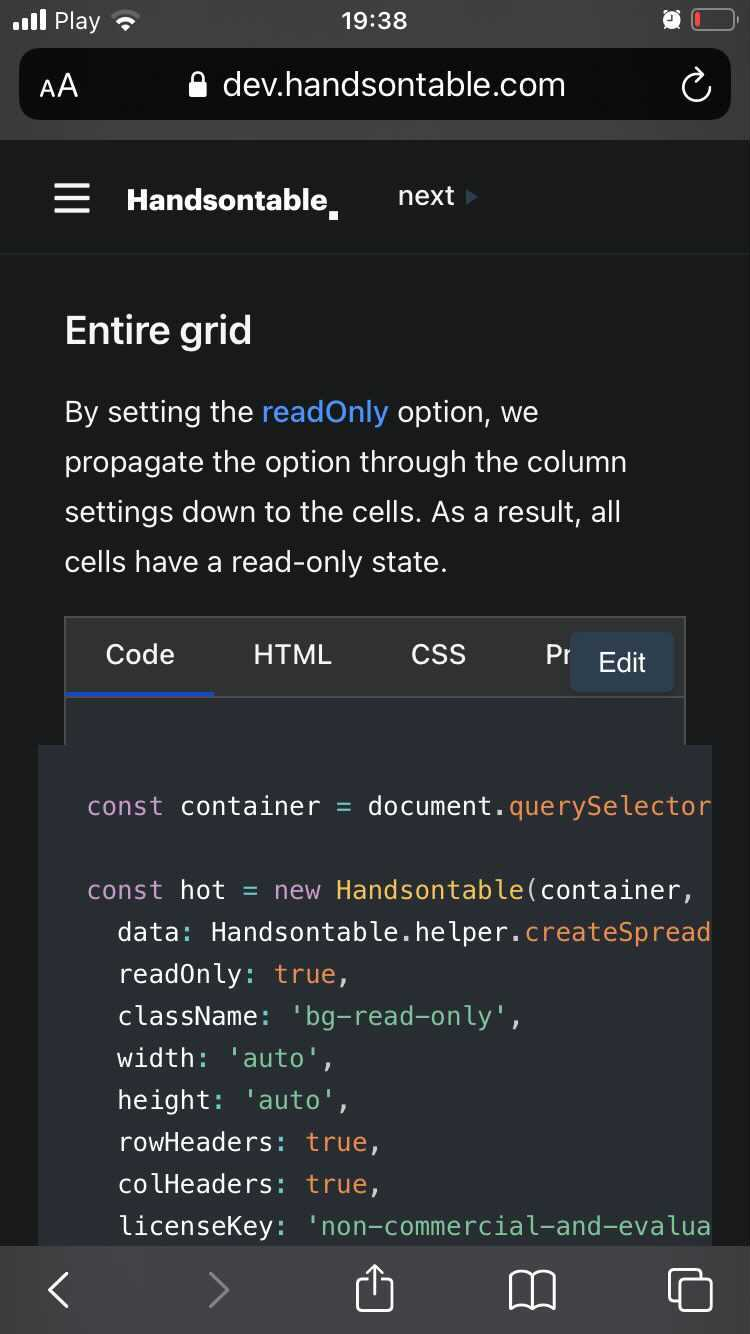The height and width of the screenshot is (1334, 750).
Task: Open Safari bookmarks from bottom toolbar
Action: pyautogui.click(x=531, y=1289)
